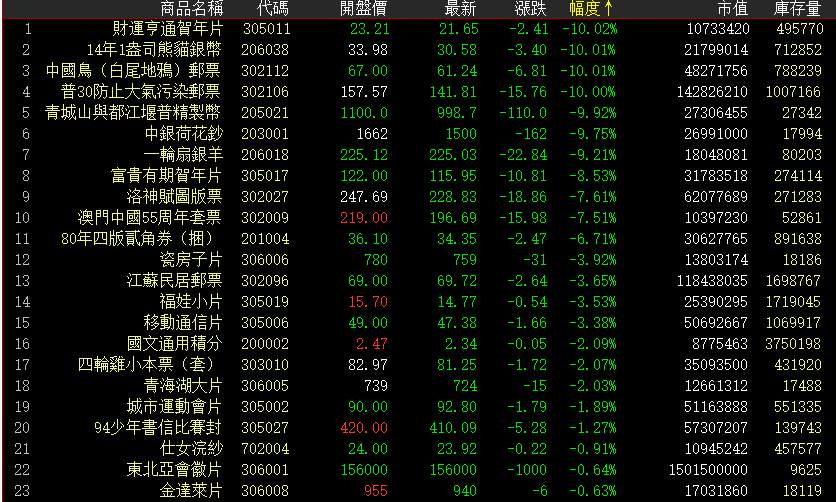
Task: Click the 代碼 column header
Action: [272, 9]
